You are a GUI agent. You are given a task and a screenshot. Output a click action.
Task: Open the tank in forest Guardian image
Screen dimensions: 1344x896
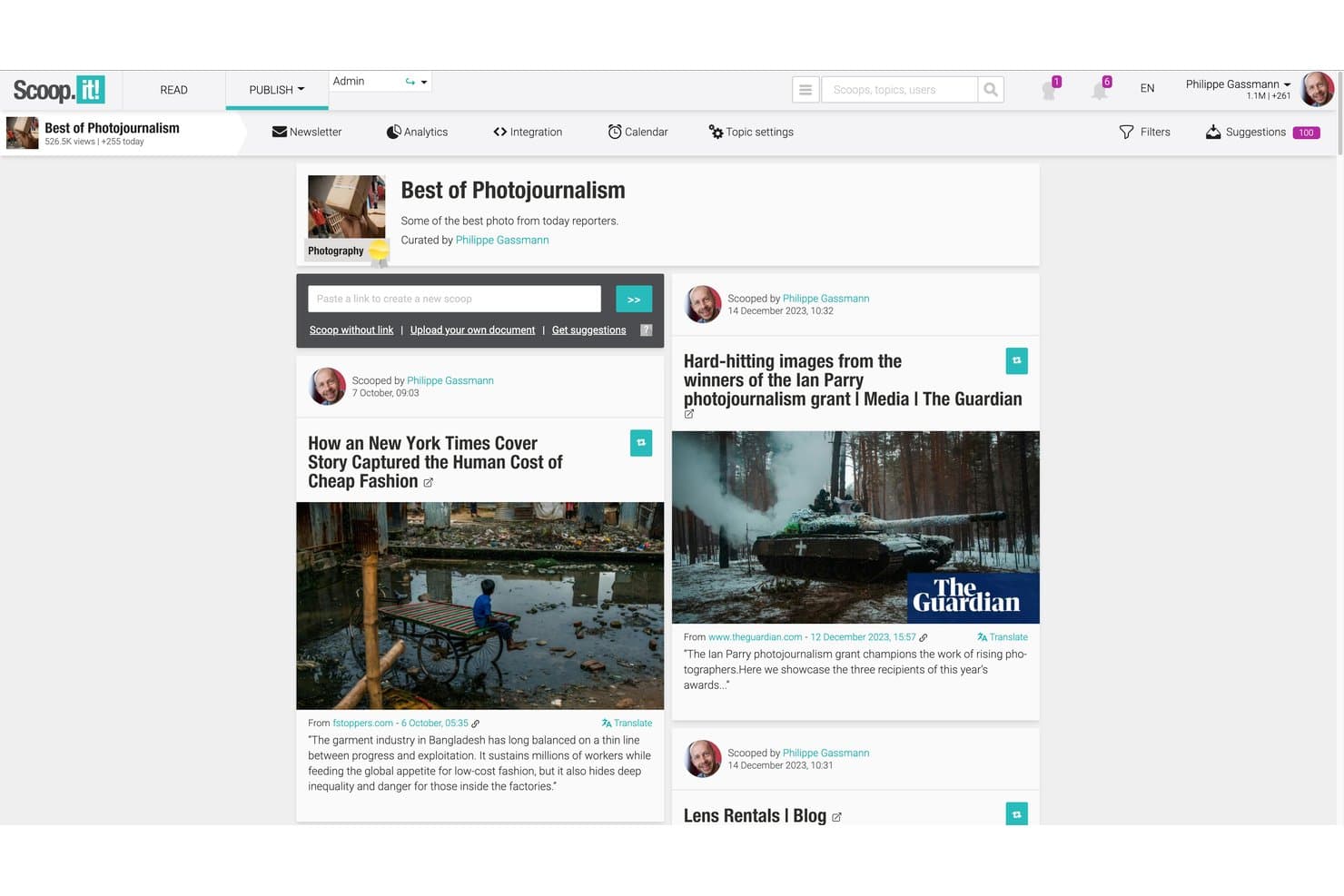[855, 527]
